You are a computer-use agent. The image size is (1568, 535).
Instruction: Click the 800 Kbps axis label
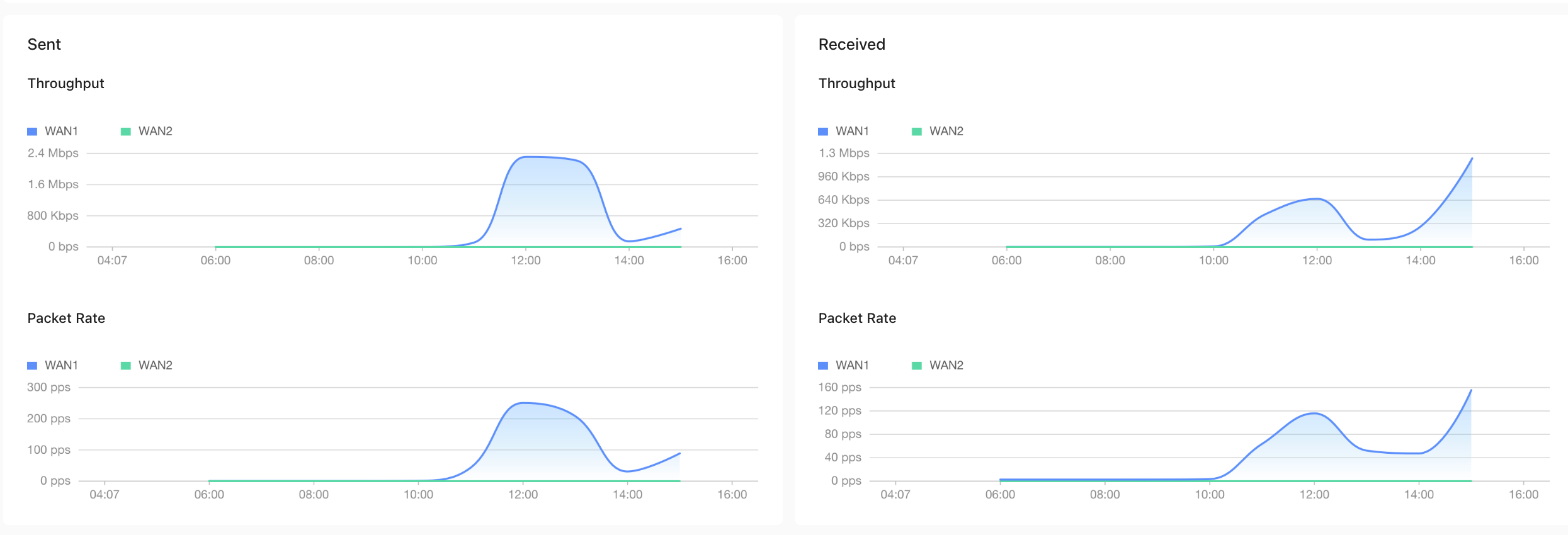pos(53,215)
